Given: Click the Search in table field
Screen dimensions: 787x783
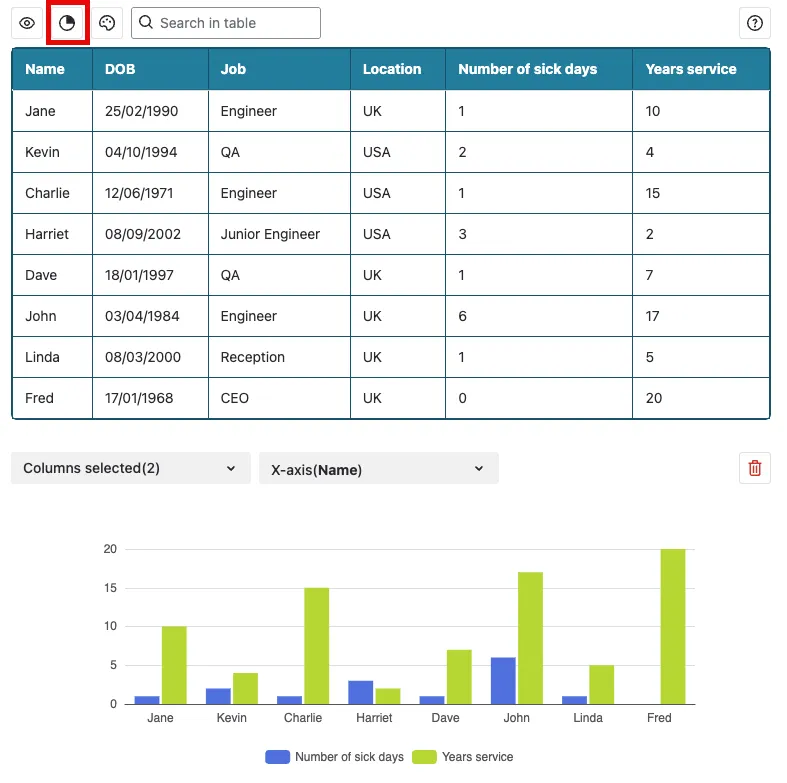Looking at the screenshot, I should pos(226,23).
